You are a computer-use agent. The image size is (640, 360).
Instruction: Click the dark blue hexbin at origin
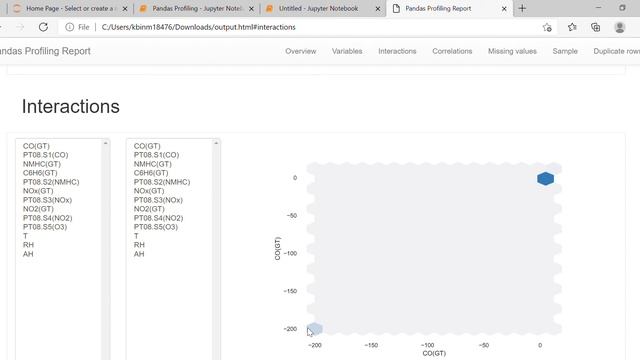pyautogui.click(x=545, y=179)
